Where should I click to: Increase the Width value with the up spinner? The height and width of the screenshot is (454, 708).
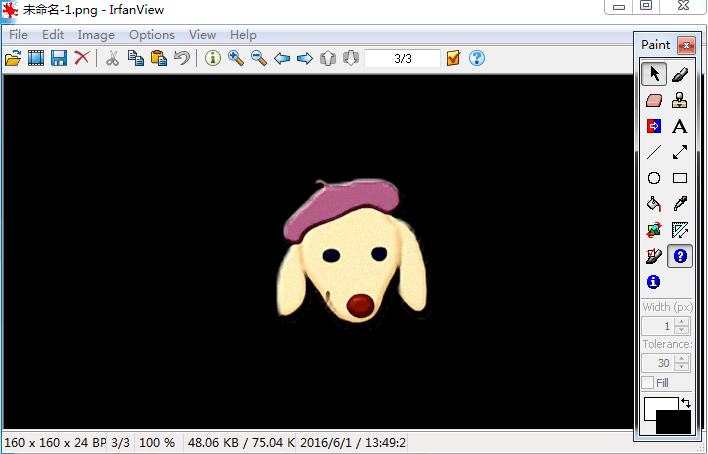[682, 322]
